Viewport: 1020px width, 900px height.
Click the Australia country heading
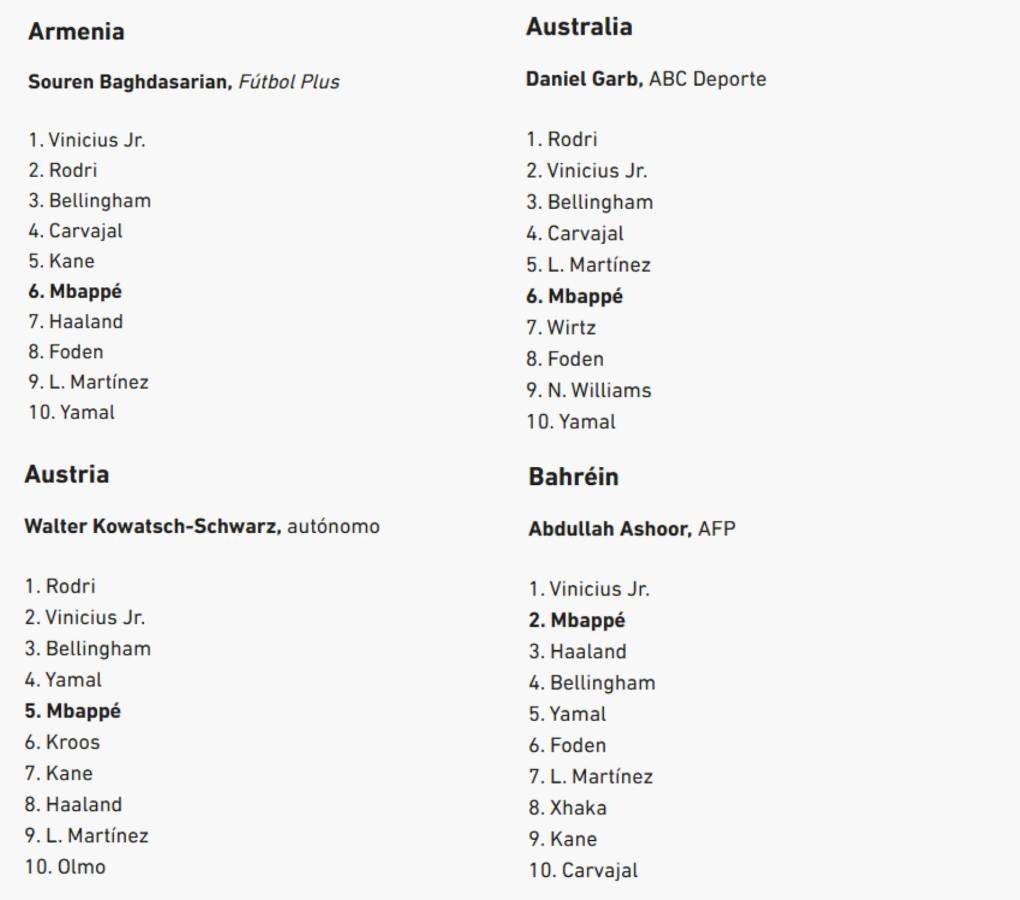[579, 27]
